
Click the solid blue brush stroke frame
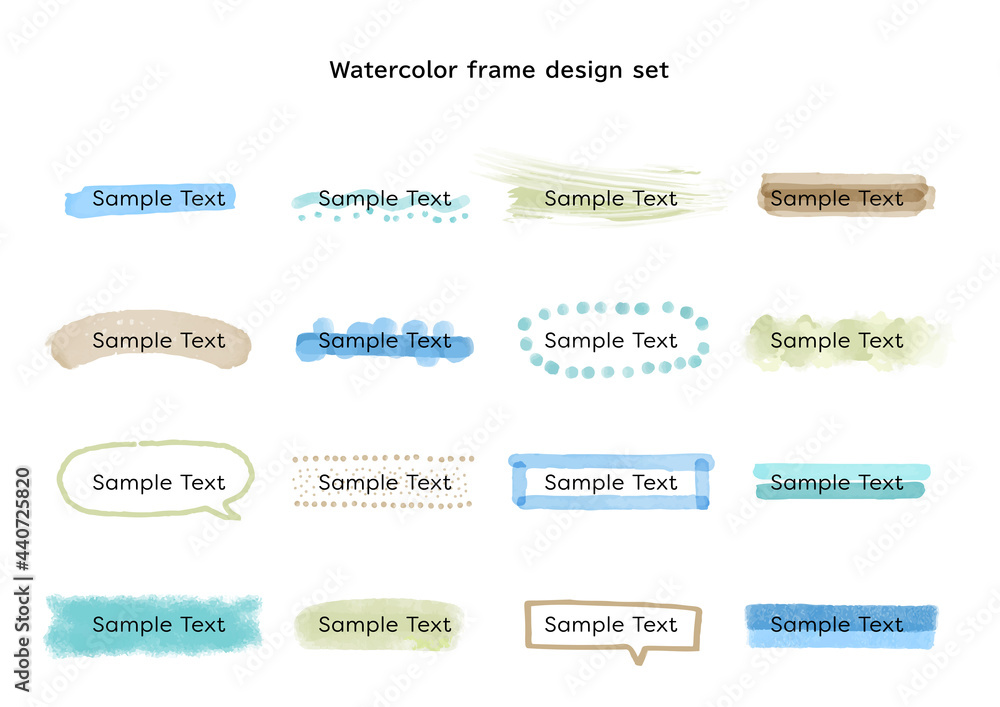pyautogui.click(x=150, y=200)
